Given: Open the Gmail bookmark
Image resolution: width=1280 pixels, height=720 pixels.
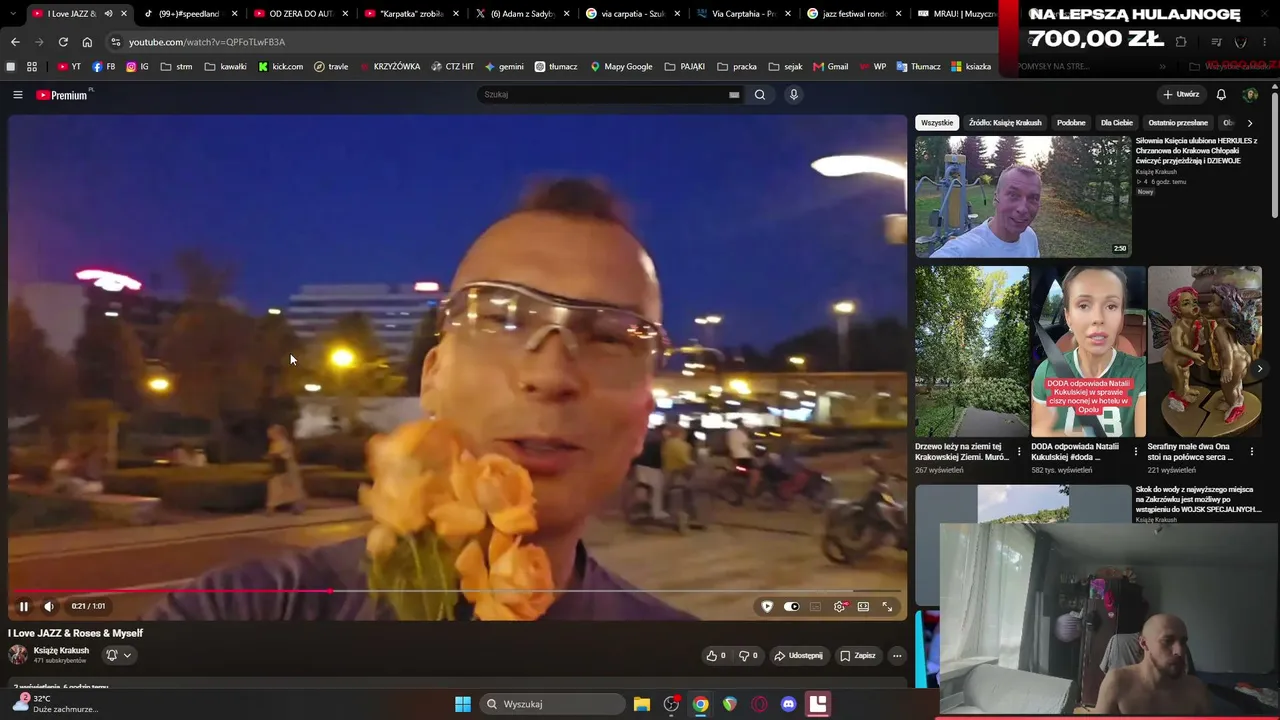Looking at the screenshot, I should pos(831,67).
